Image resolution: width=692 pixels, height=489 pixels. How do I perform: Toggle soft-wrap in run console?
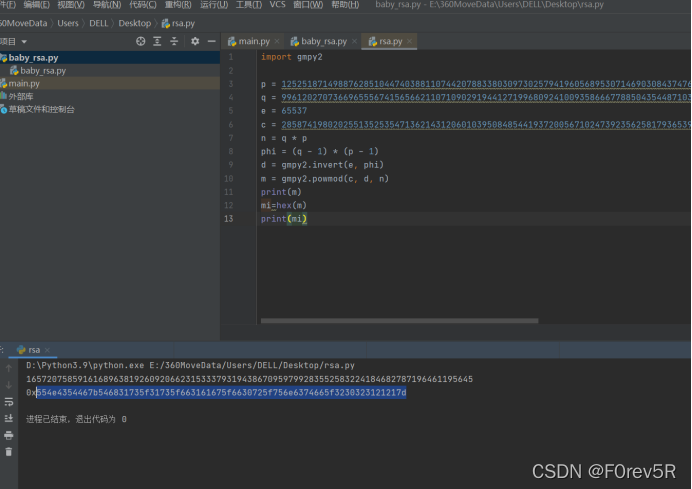[x=9, y=402]
